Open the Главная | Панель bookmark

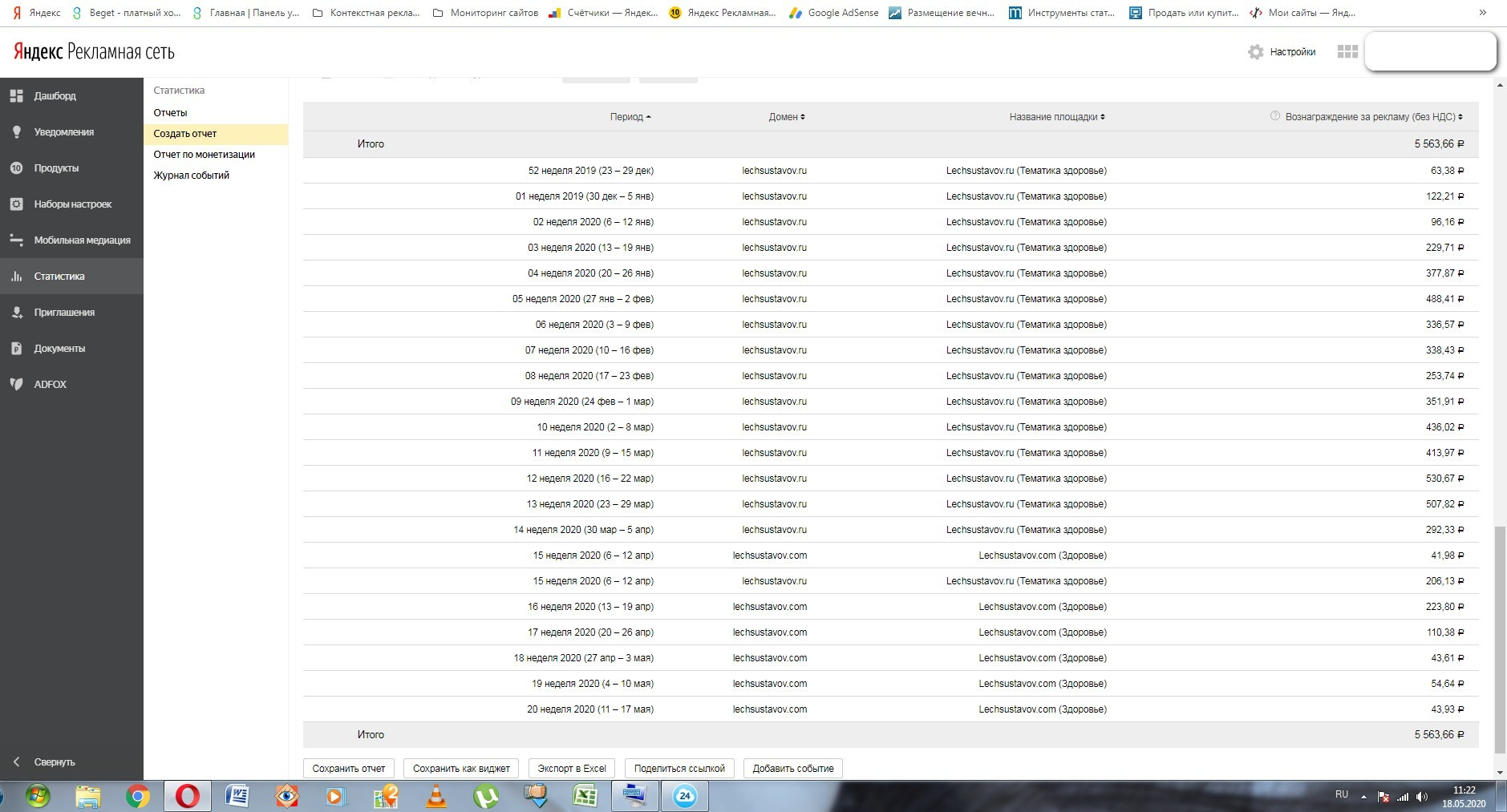click(x=245, y=13)
